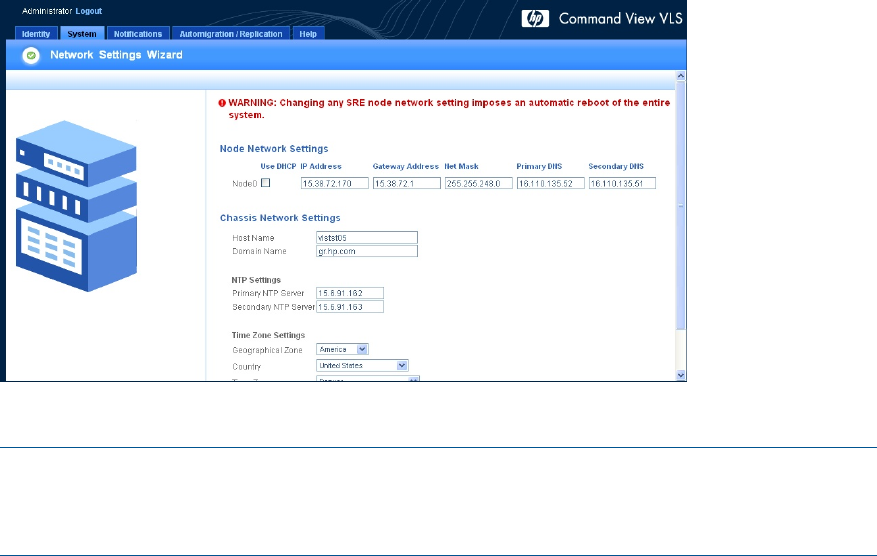877x556 pixels.
Task: Click the blue server stack illustration
Action: click(76, 206)
